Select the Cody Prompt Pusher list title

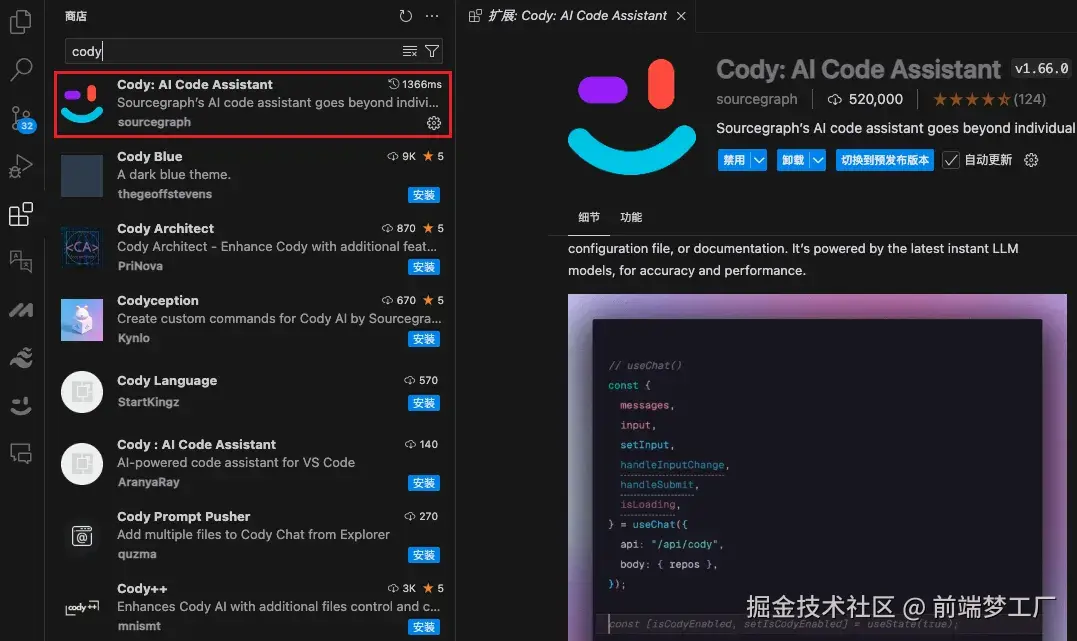[x=183, y=517]
